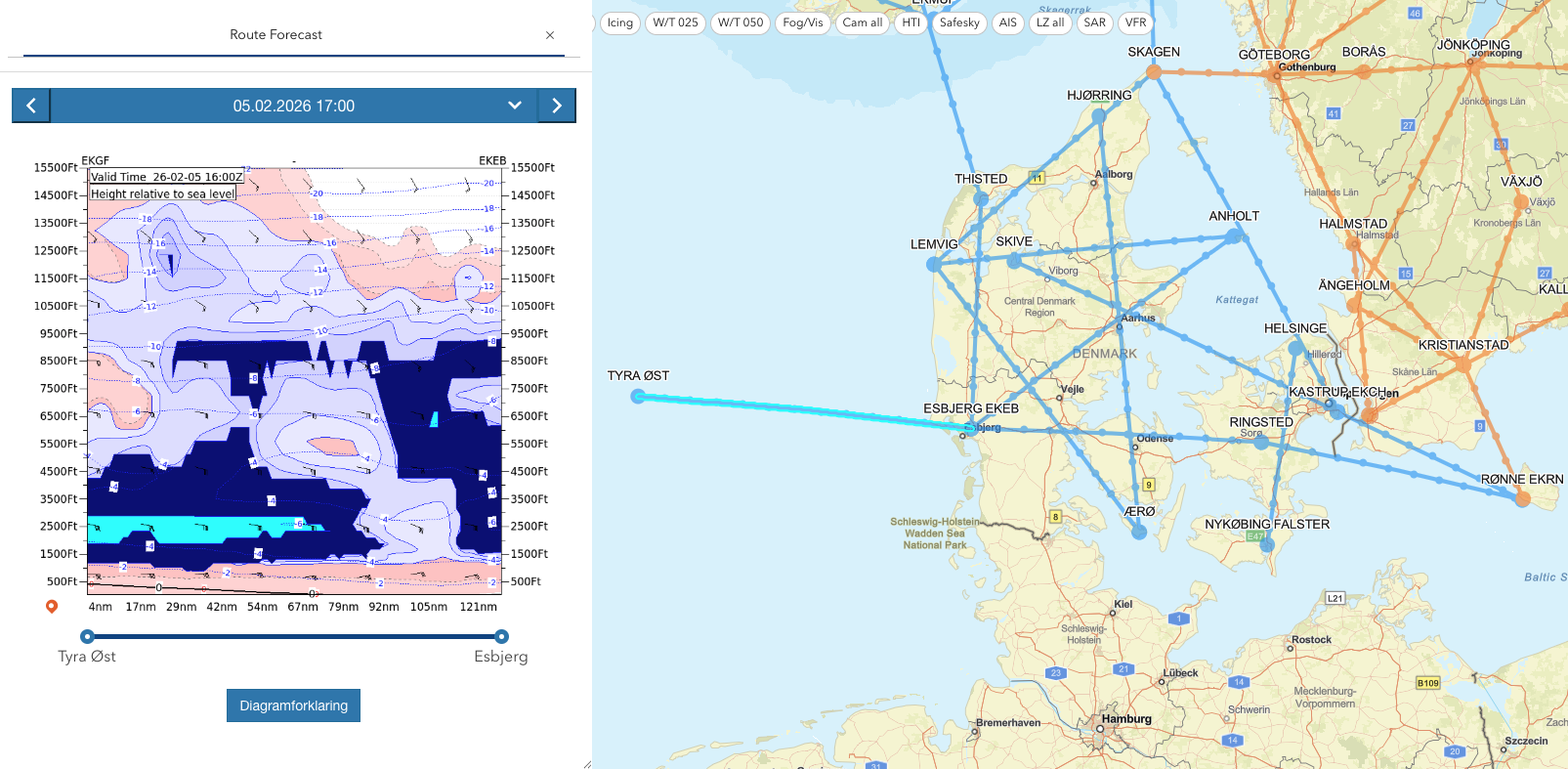
Task: Click the GÖTEBORG waypoint label
Action: click(1274, 55)
